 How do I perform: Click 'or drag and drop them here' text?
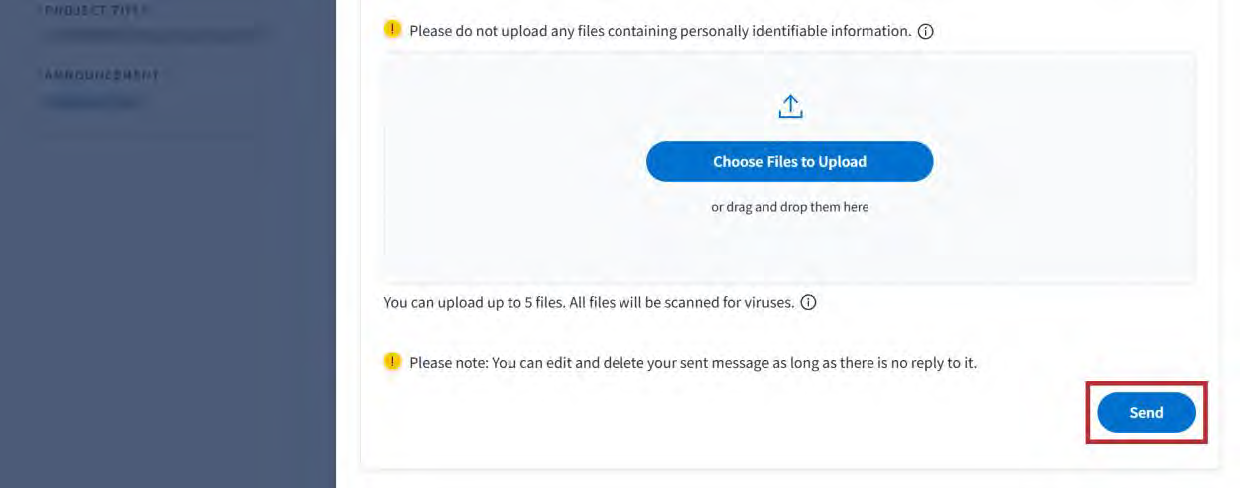point(789,208)
